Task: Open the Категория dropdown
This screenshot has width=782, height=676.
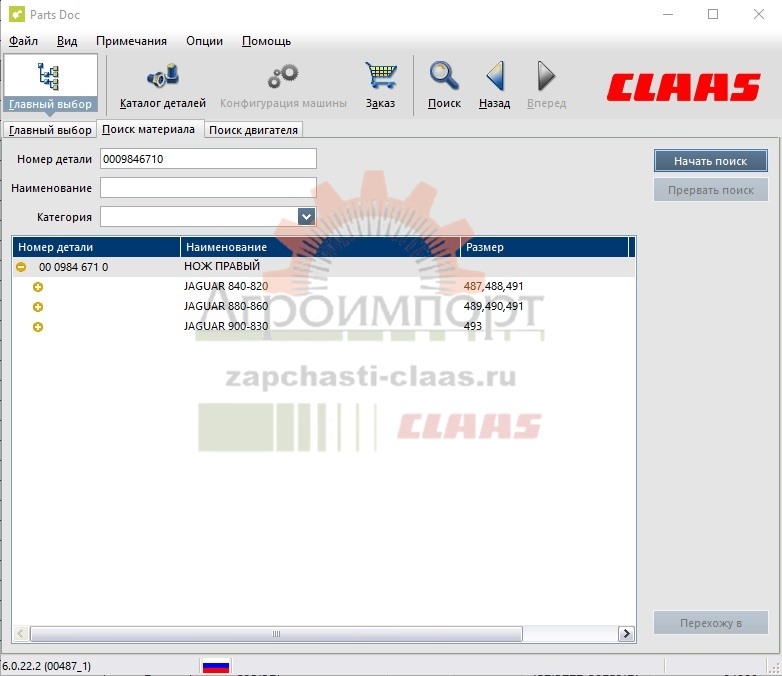Action: click(306, 217)
